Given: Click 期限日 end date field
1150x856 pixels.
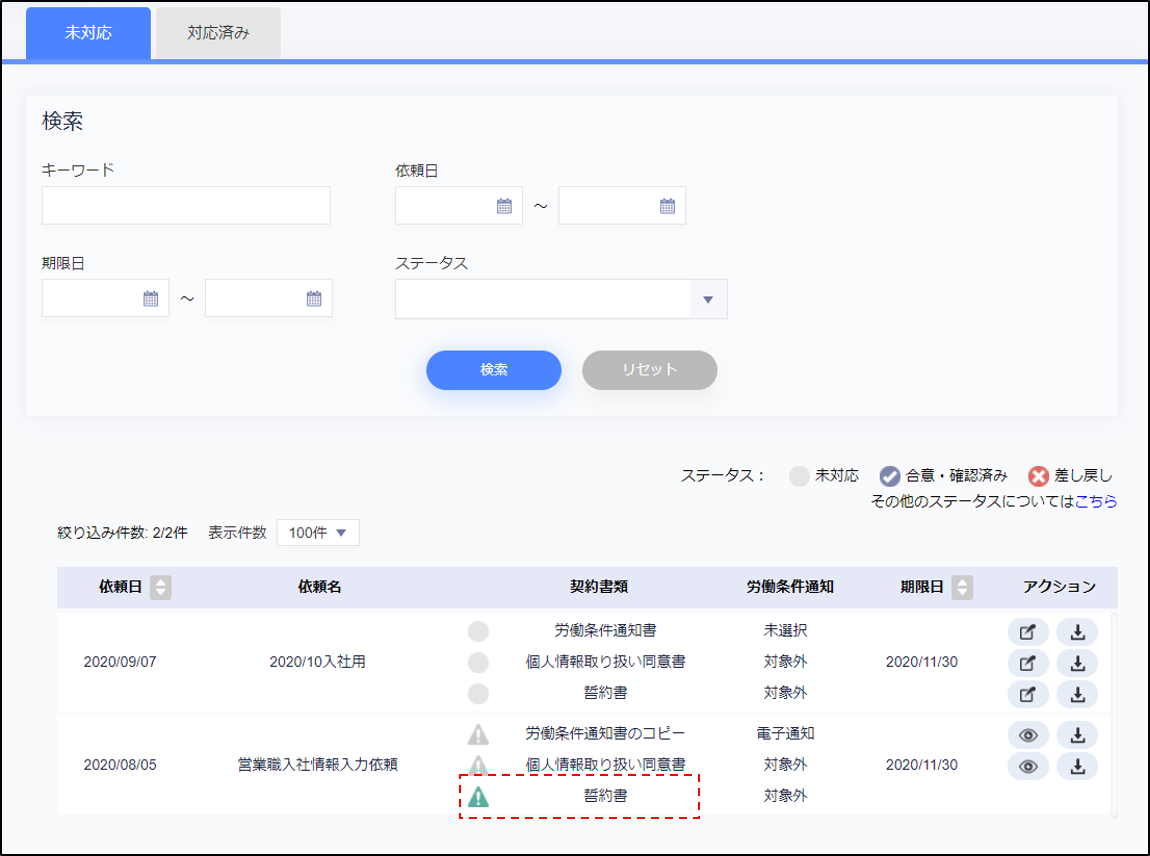Looking at the screenshot, I should [x=268, y=298].
